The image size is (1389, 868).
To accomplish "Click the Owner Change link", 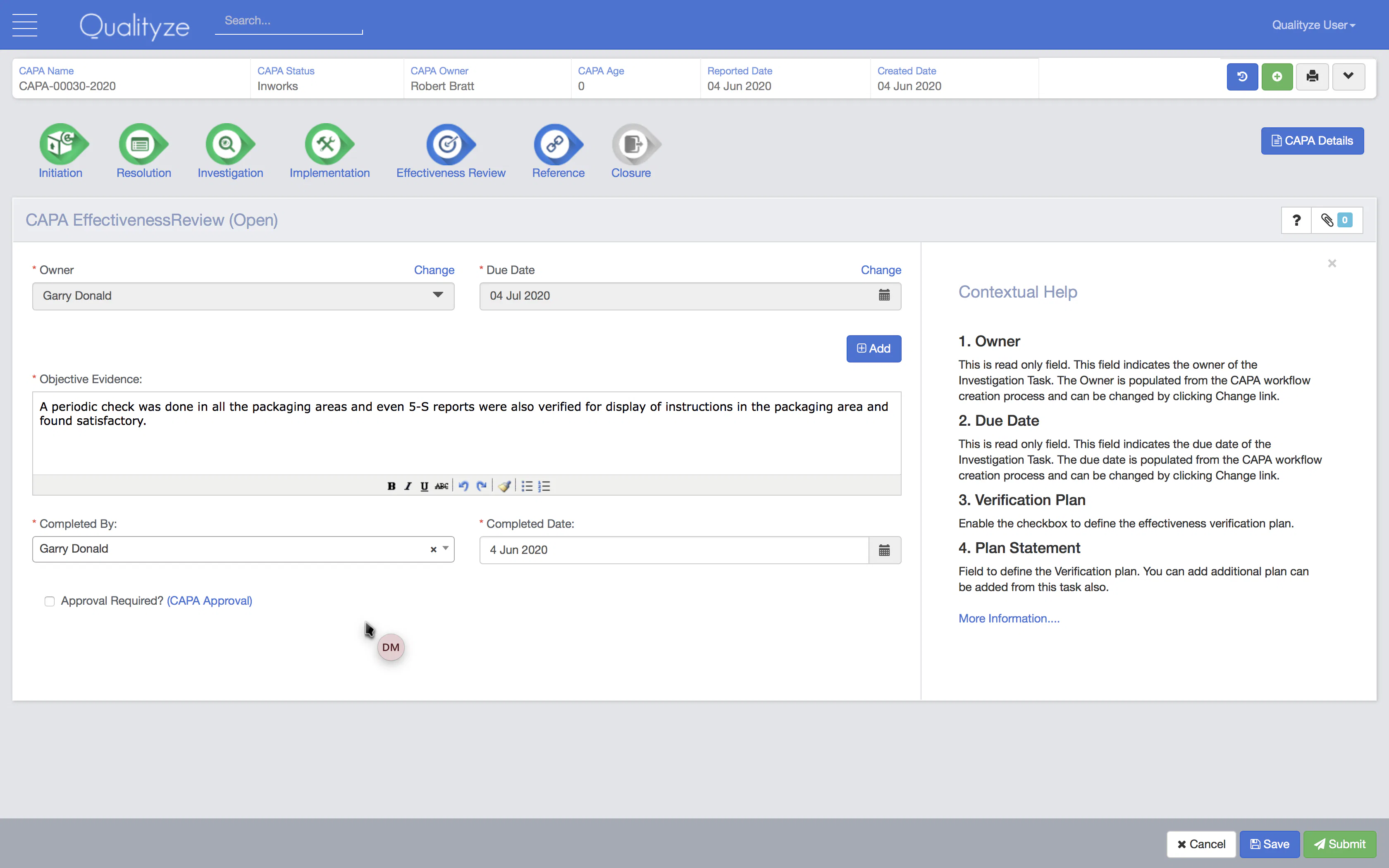I will 434,270.
